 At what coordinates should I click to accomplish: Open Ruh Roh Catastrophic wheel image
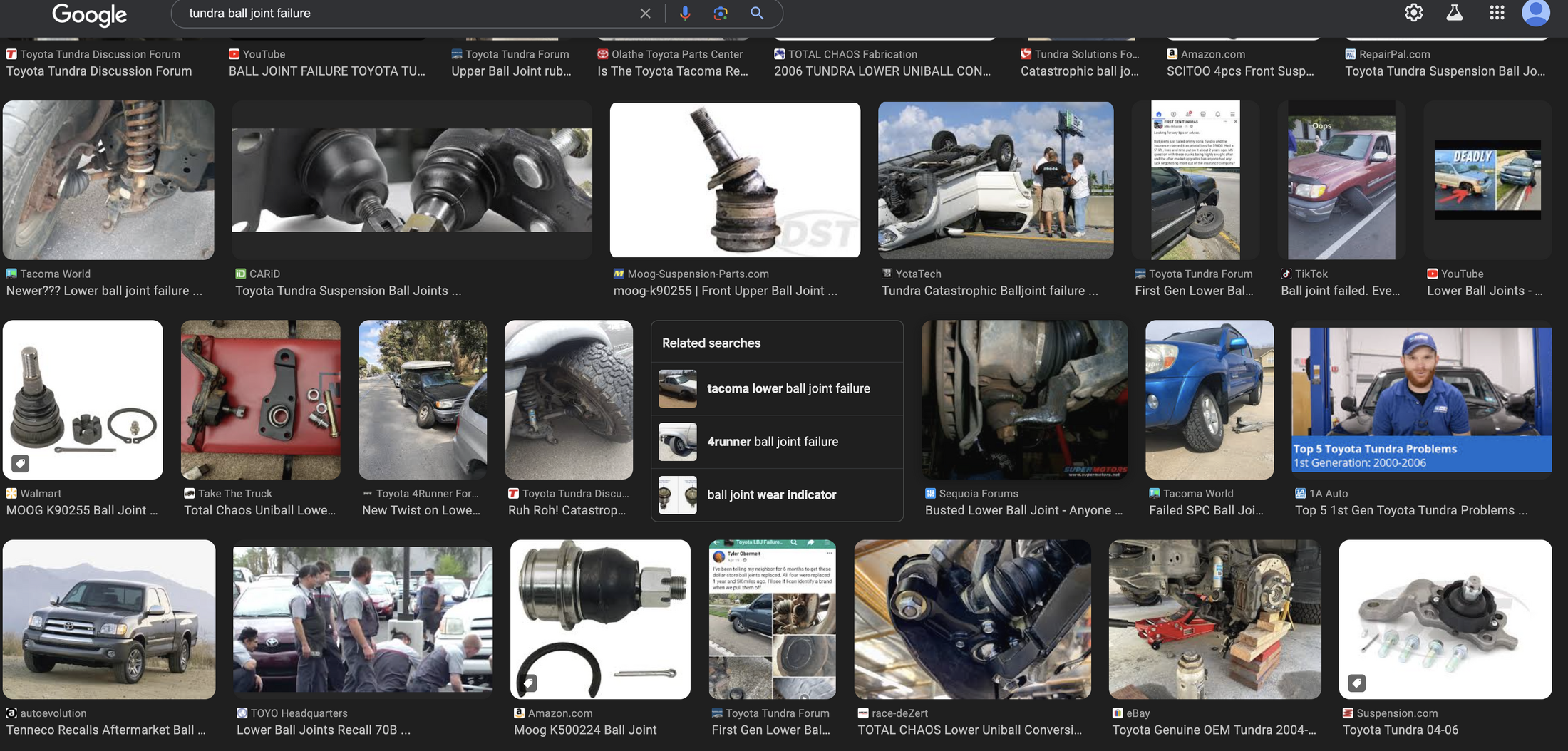(569, 400)
